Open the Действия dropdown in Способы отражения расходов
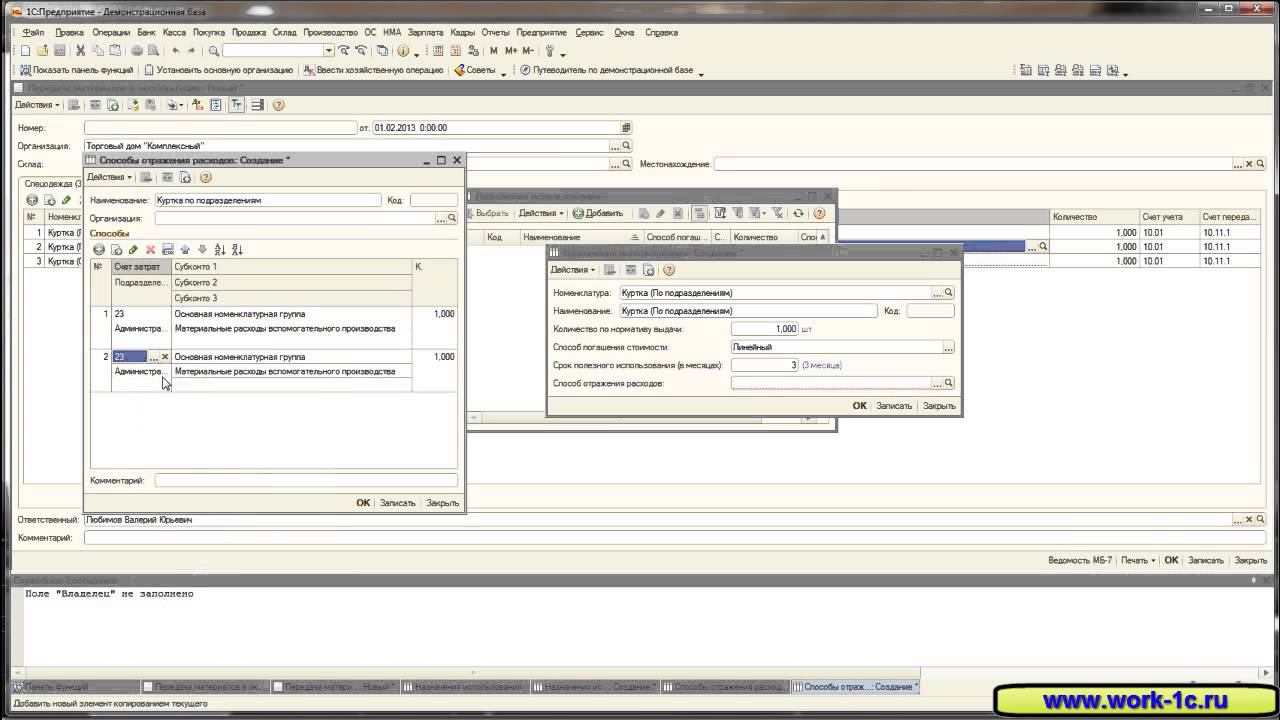This screenshot has width=1280, height=720. point(109,177)
